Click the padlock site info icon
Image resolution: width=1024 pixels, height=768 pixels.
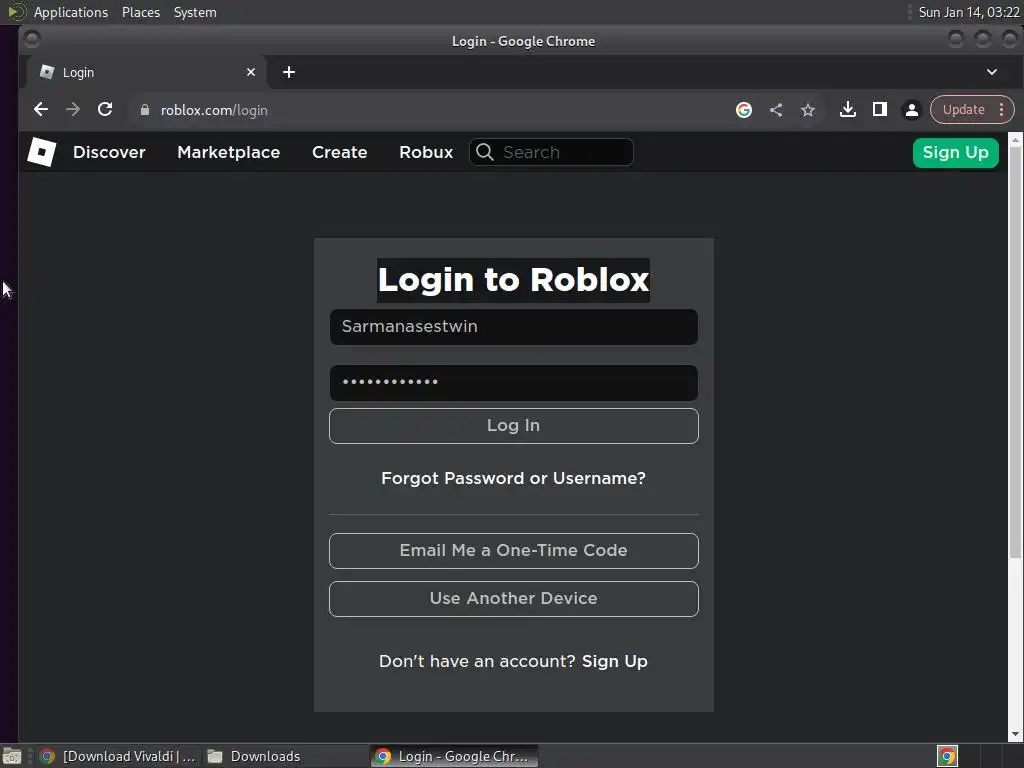click(145, 110)
